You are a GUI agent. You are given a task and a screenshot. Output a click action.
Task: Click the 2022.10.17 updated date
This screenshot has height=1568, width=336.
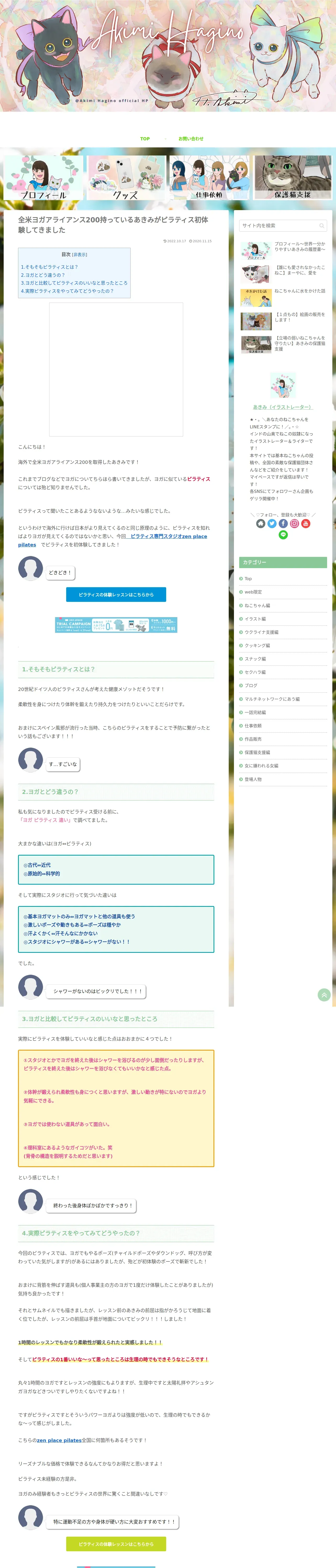175,241
